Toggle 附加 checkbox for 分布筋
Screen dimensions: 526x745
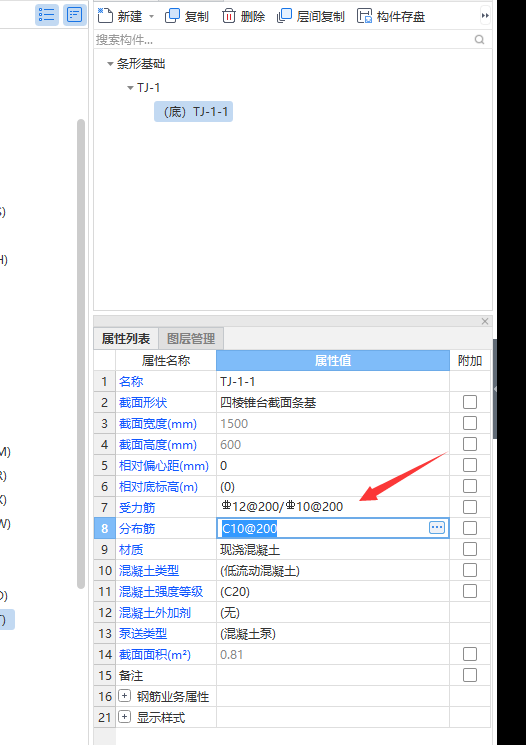(469, 527)
